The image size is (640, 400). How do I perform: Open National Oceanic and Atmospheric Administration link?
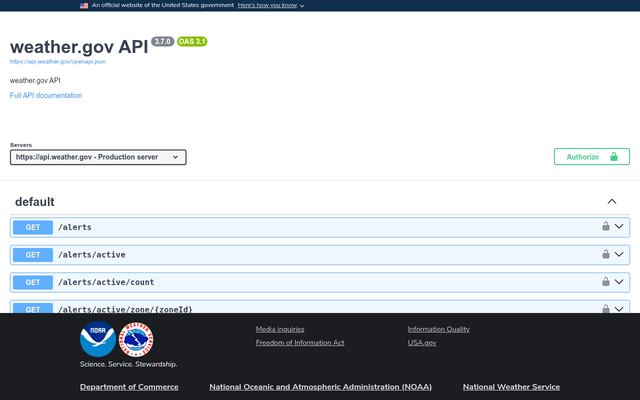(320, 387)
